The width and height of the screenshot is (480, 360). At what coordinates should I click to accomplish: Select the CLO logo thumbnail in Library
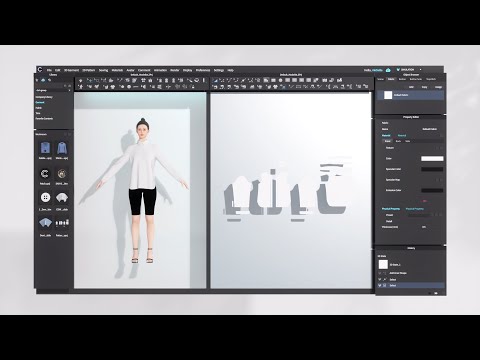(x=45, y=174)
